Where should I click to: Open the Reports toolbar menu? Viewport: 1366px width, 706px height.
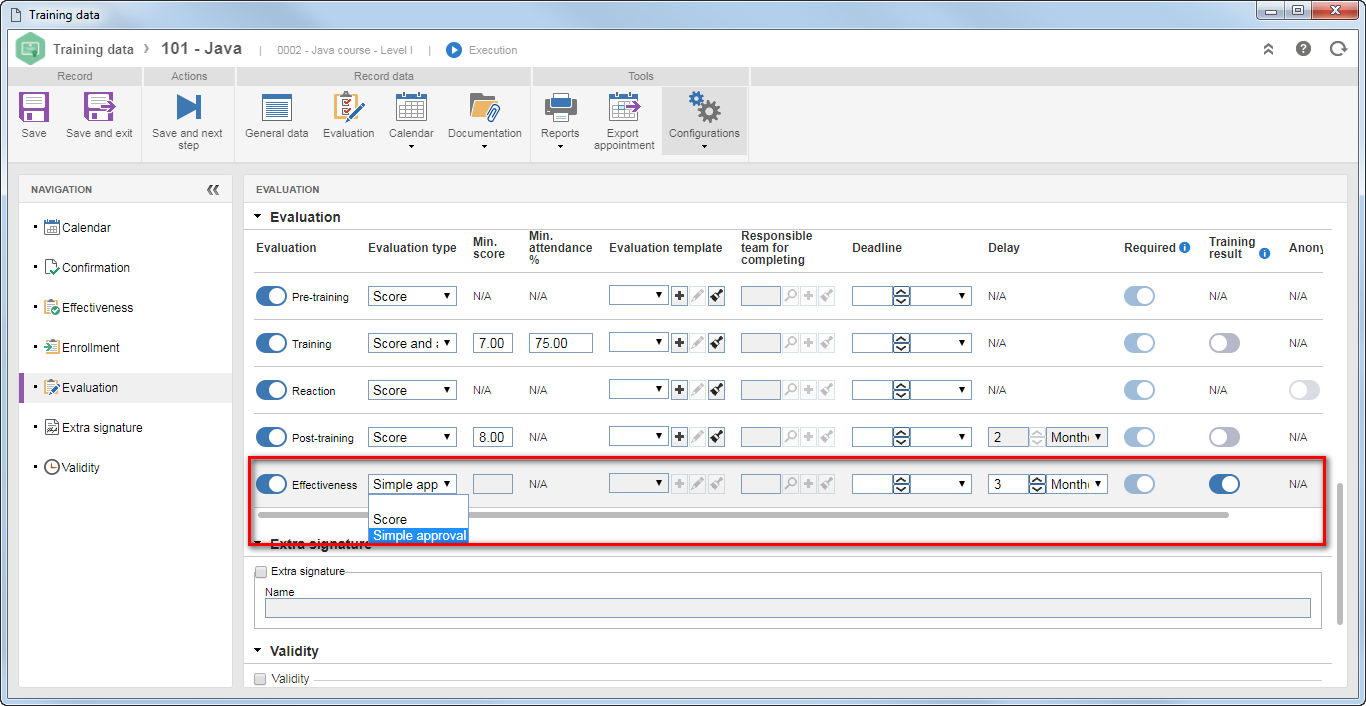point(560,121)
